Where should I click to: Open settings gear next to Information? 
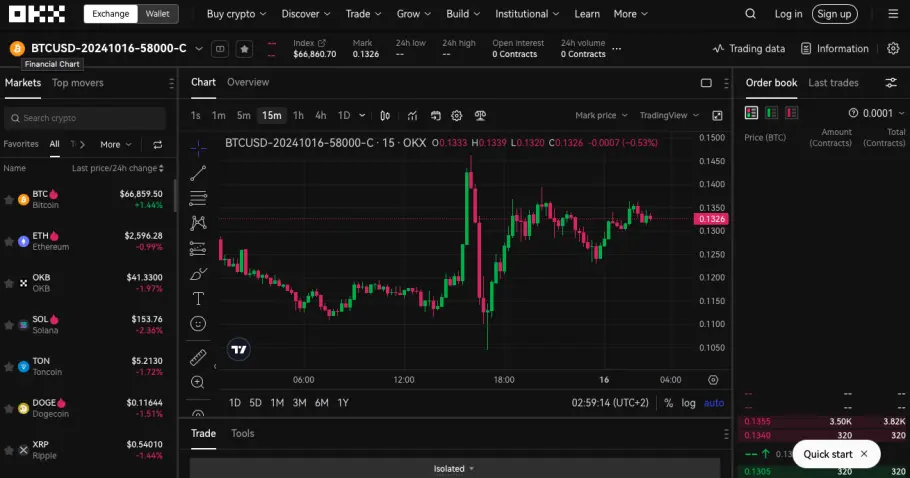(893, 49)
